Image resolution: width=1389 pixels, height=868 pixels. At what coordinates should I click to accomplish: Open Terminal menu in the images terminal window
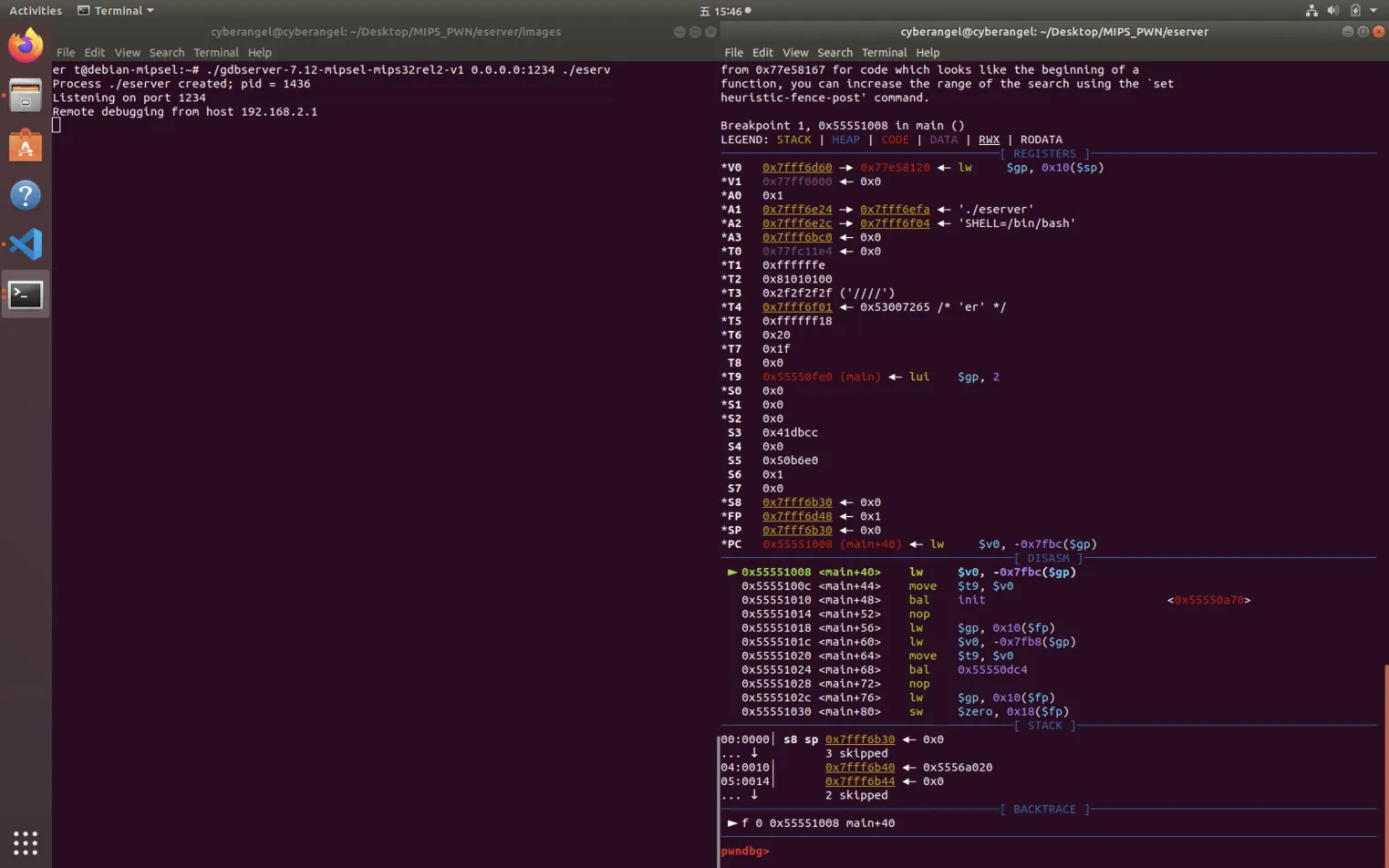(x=216, y=53)
